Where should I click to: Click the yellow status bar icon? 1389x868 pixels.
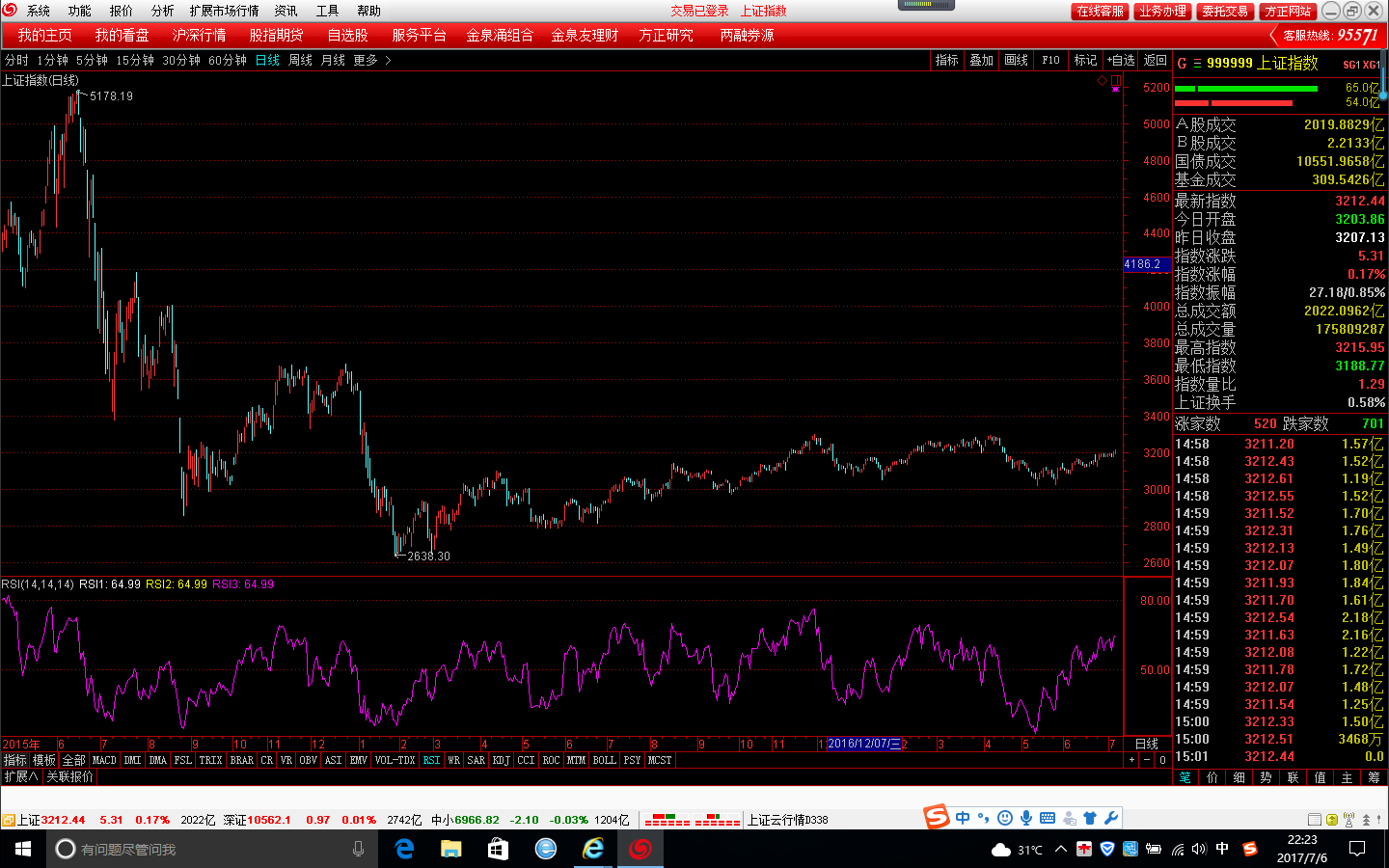tap(1331, 820)
